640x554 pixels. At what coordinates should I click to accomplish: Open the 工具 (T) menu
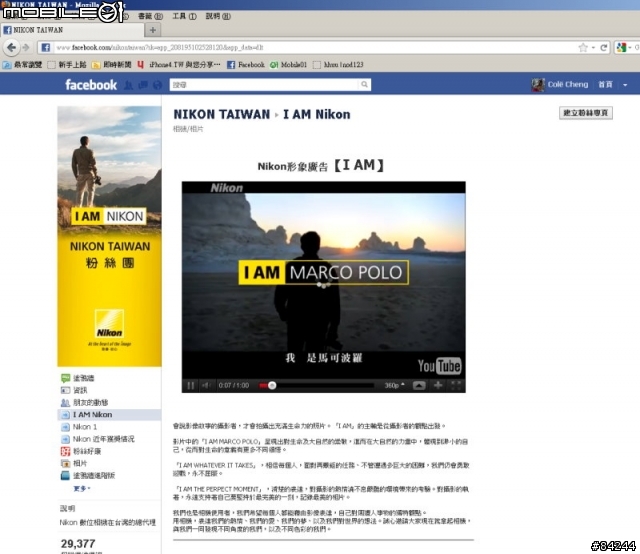point(184,16)
